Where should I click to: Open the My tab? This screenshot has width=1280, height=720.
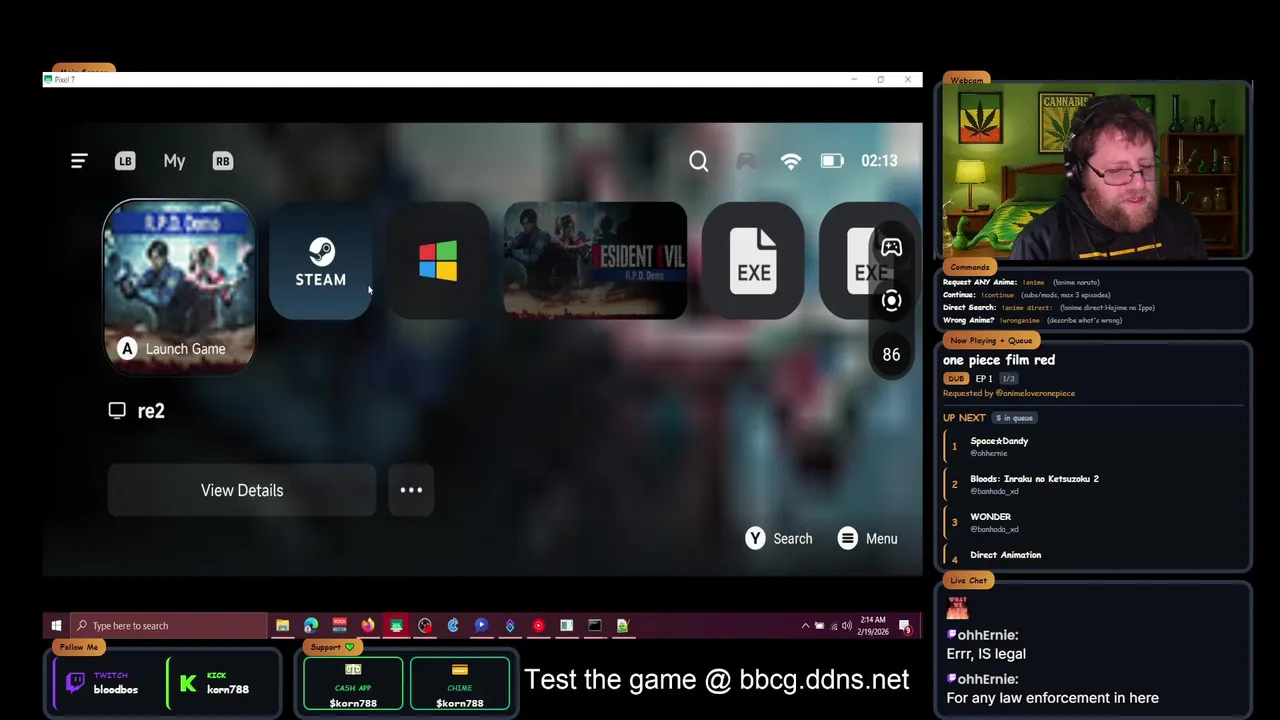(174, 161)
